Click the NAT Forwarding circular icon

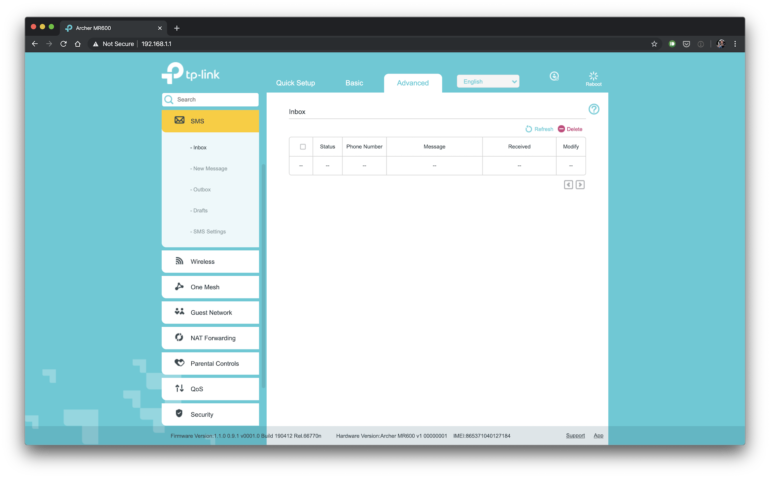coord(179,337)
